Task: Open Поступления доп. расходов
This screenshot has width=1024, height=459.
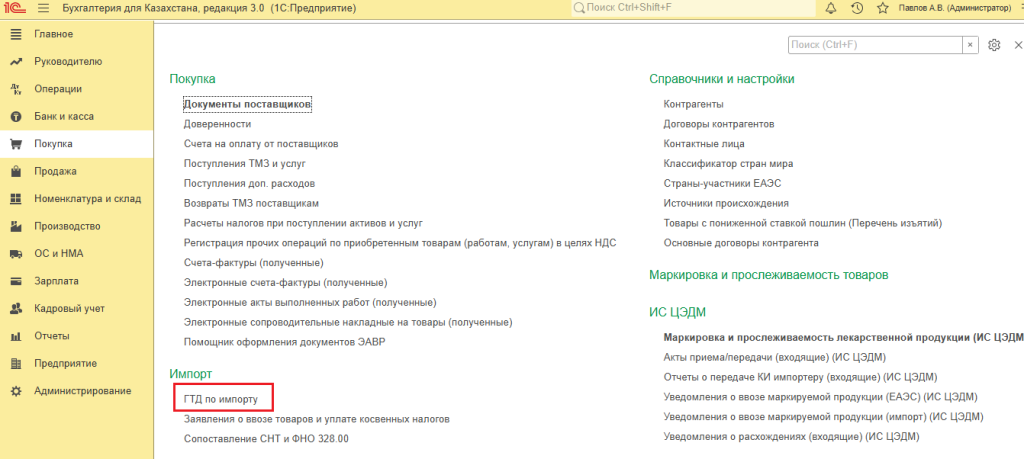Action: pyautogui.click(x=249, y=183)
